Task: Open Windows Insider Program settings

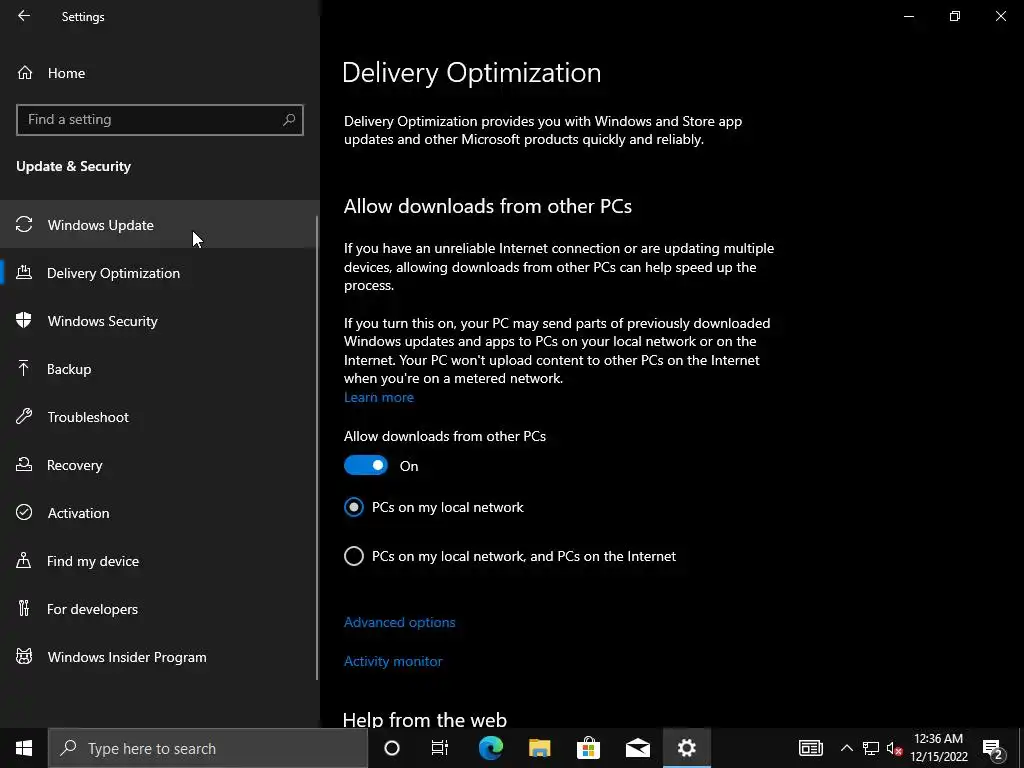Action: [159, 656]
